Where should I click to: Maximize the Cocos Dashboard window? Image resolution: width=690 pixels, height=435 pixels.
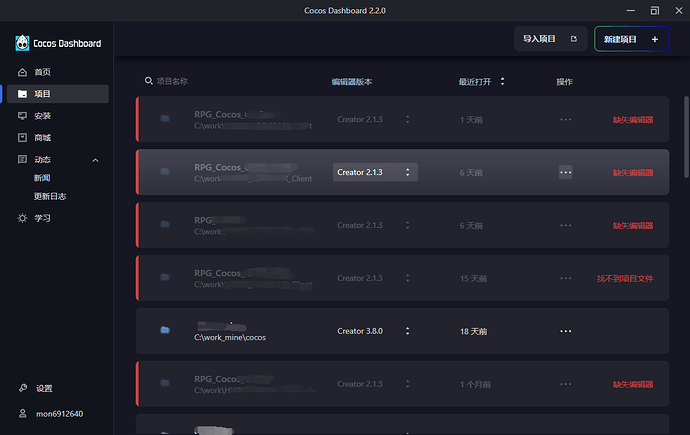655,11
